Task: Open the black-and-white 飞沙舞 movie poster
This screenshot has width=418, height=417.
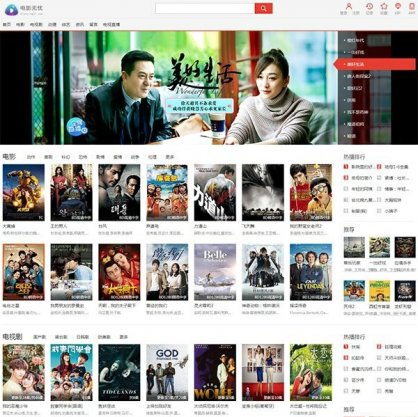Action: tap(263, 192)
